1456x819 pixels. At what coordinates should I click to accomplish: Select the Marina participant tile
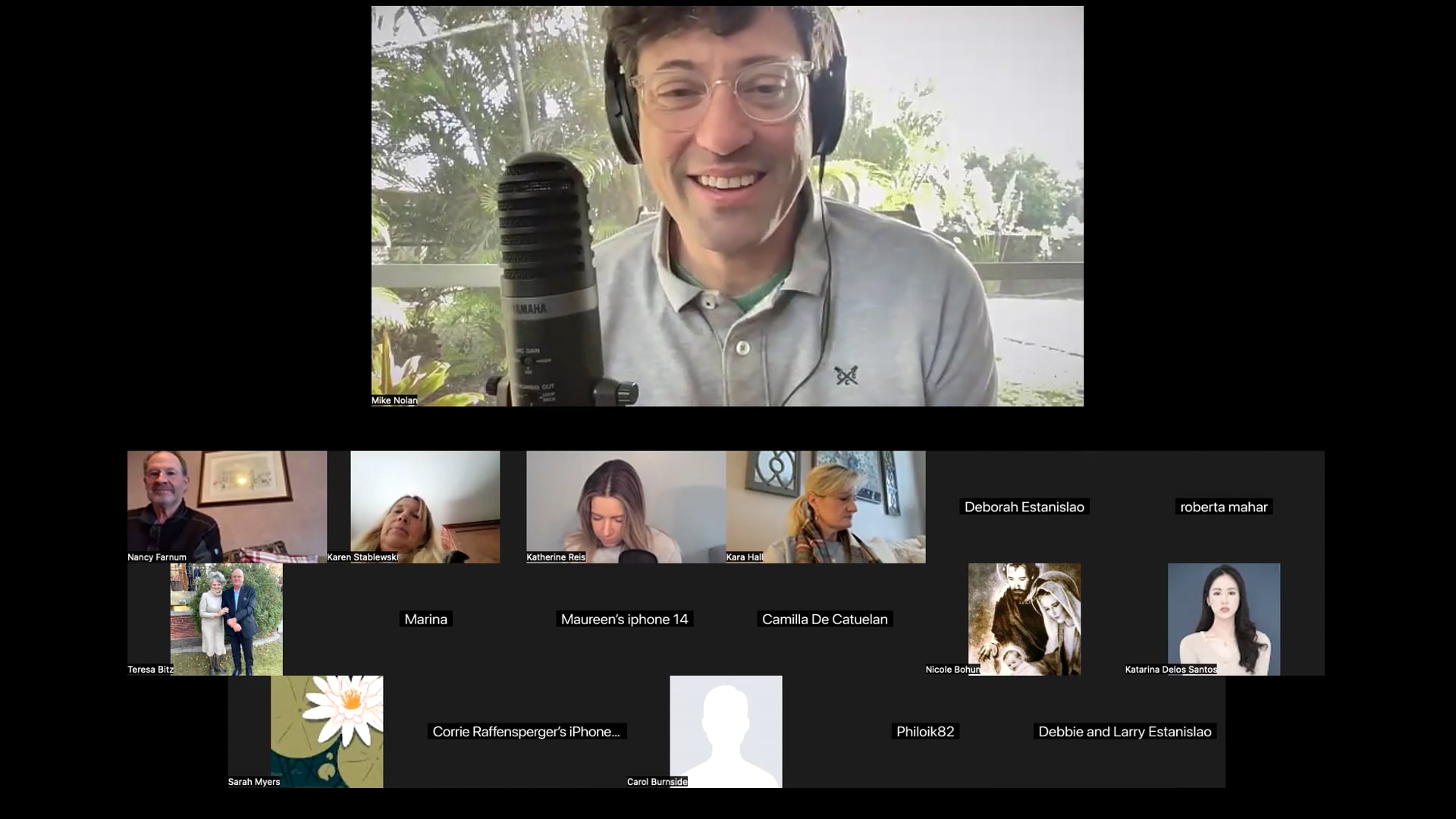point(425,619)
